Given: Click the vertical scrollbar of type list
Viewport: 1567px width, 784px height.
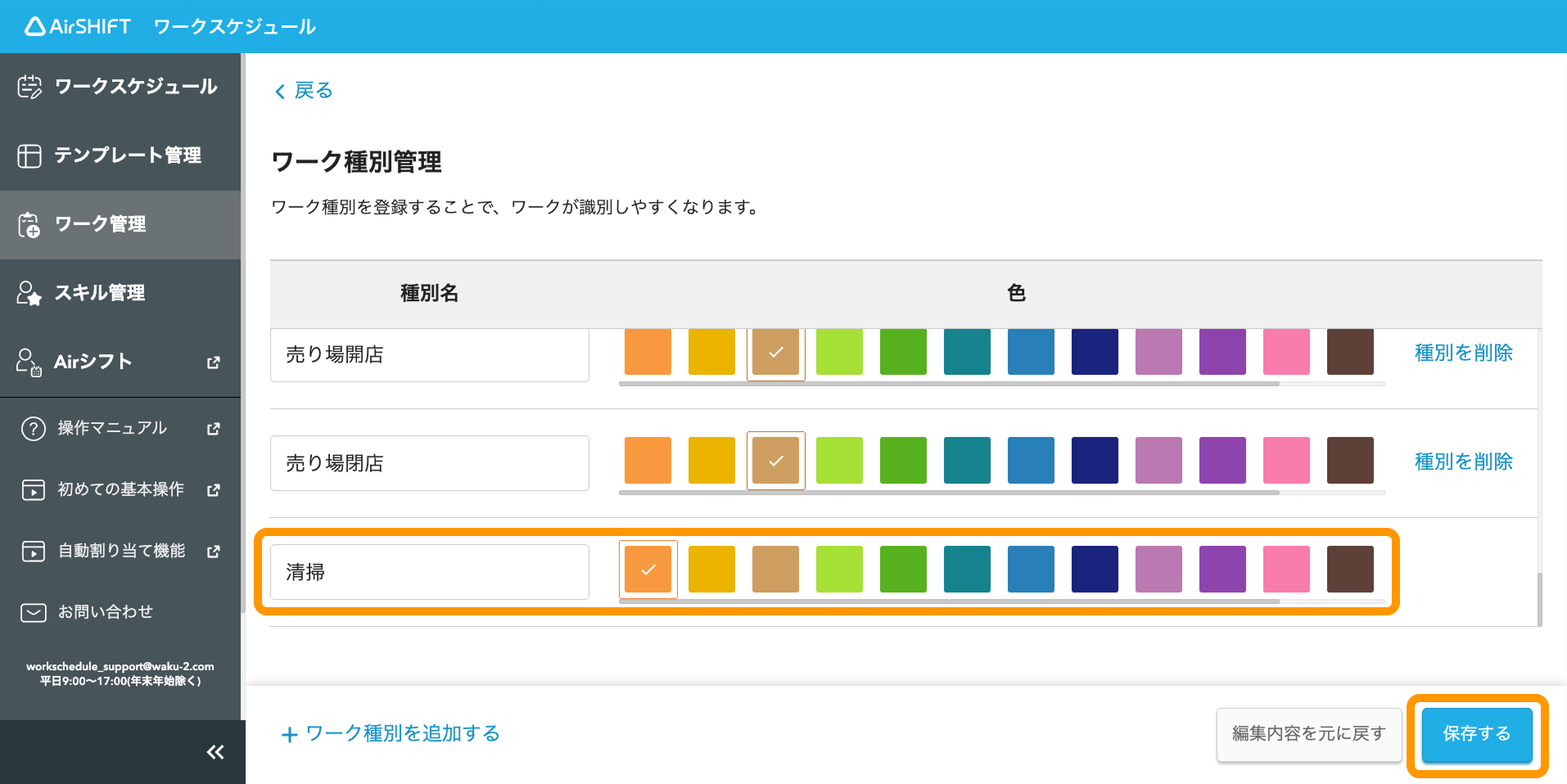Looking at the screenshot, I should click(1539, 599).
